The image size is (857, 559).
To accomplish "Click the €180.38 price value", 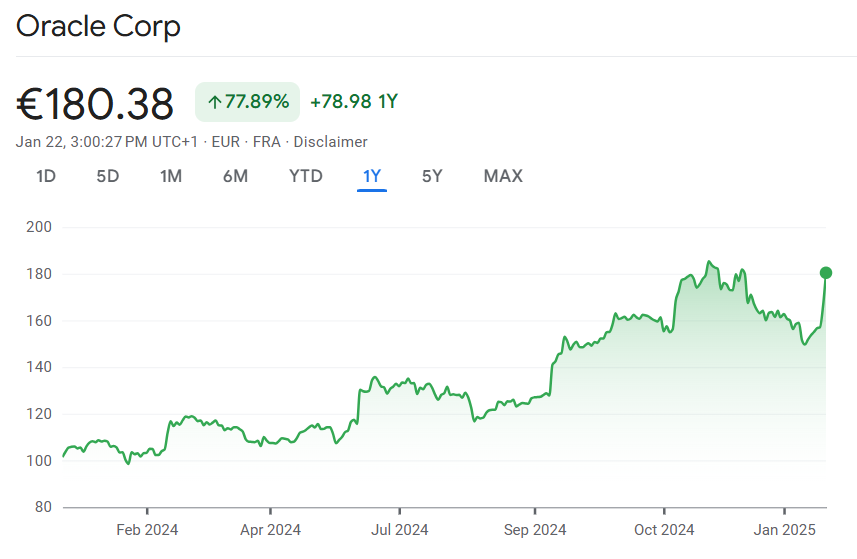I will pyautogui.click(x=95, y=104).
